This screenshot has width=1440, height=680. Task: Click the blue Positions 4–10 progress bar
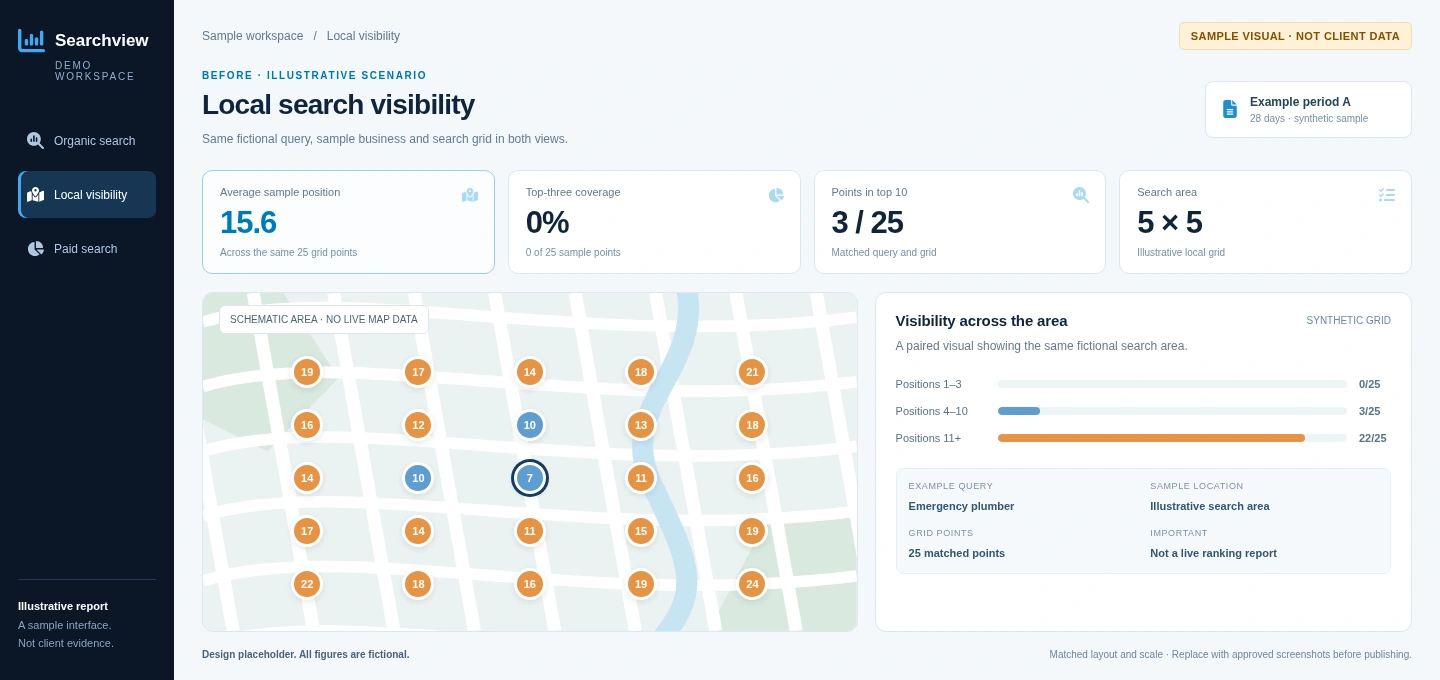tap(1019, 411)
